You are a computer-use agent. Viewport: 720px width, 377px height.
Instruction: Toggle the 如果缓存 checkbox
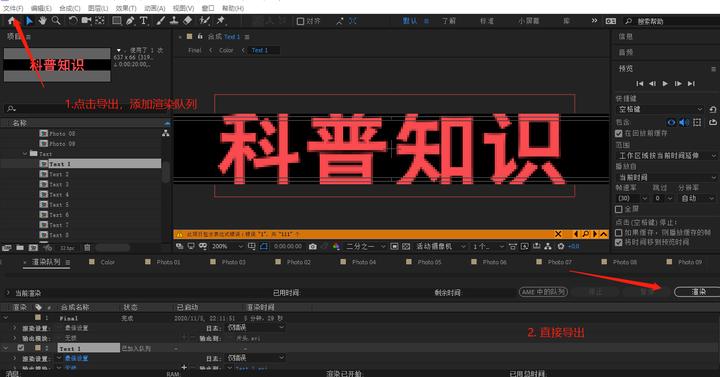coord(619,233)
